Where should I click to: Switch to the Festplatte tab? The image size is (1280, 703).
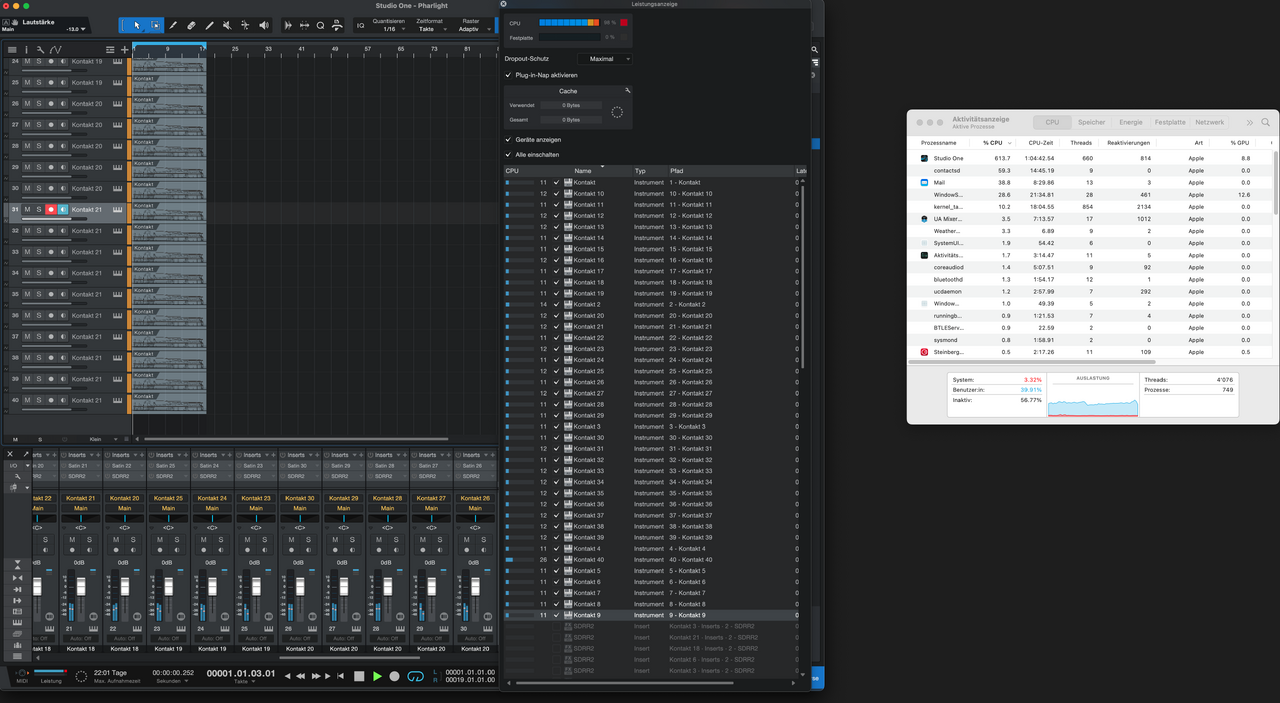[1170, 122]
